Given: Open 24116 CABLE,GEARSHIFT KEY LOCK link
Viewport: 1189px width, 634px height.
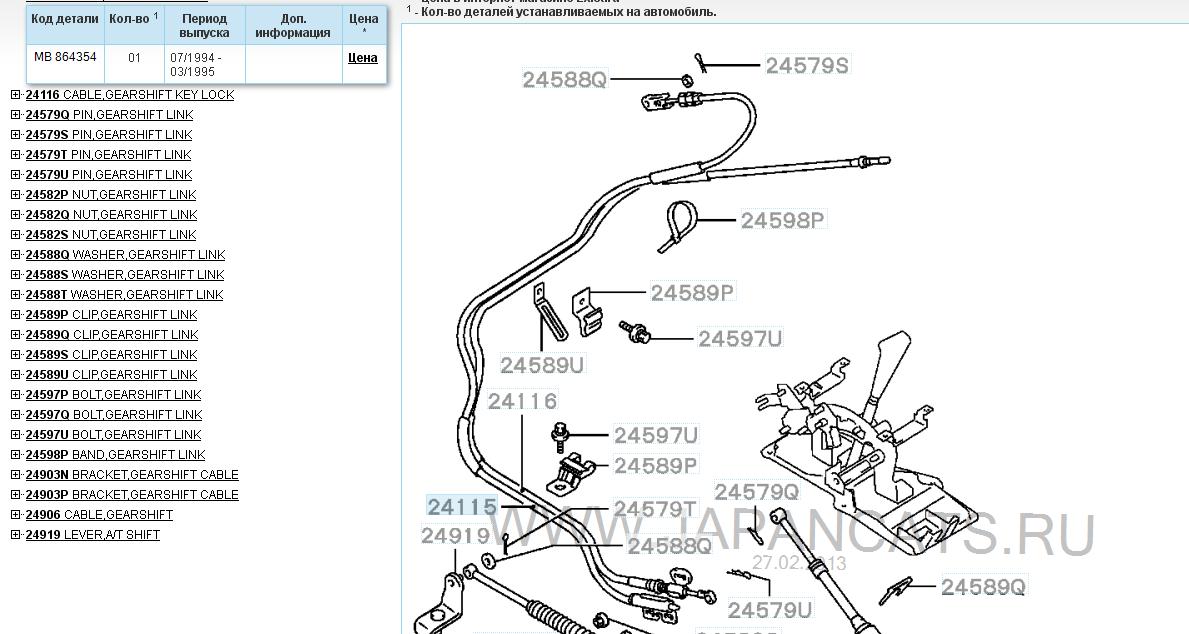Looking at the screenshot, I should coord(130,95).
